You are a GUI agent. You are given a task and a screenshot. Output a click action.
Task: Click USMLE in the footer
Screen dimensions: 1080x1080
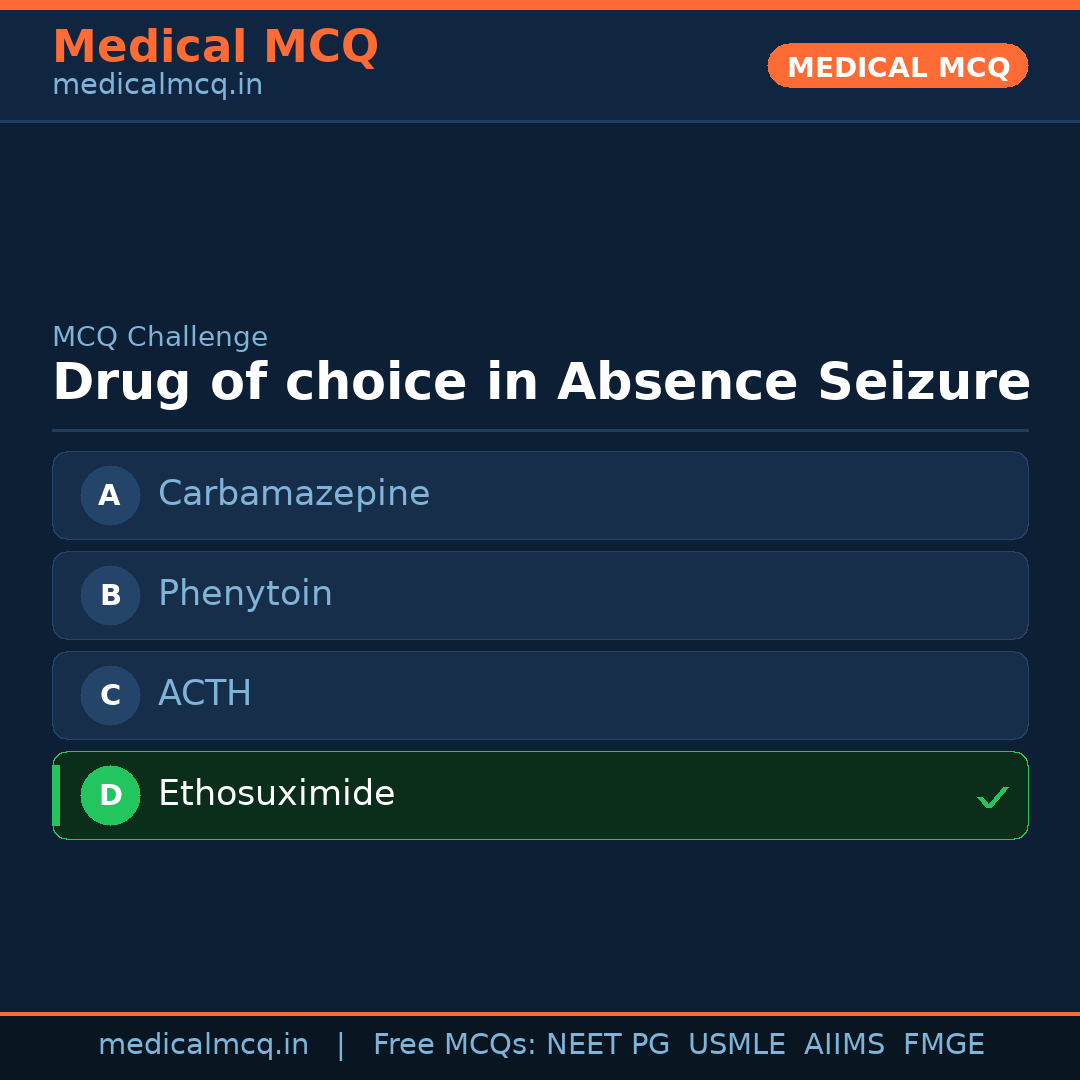tap(736, 1045)
